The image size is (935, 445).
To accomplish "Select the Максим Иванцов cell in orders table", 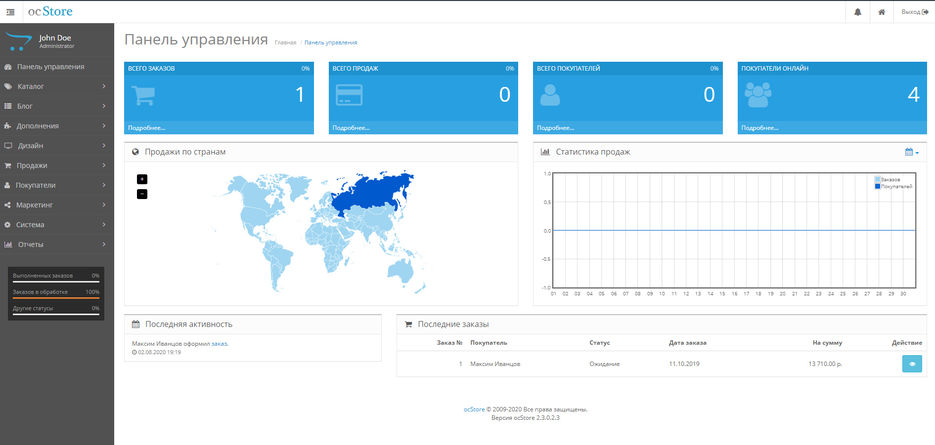I will (494, 364).
